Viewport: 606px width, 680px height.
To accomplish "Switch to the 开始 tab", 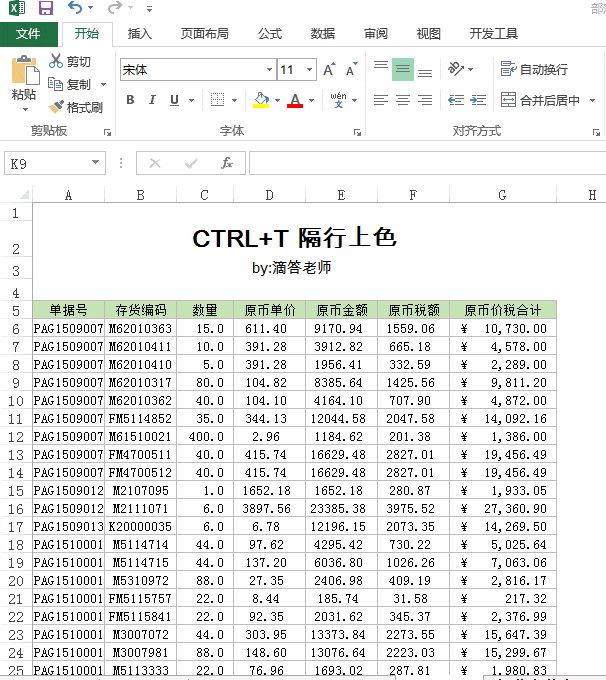I will click(87, 34).
